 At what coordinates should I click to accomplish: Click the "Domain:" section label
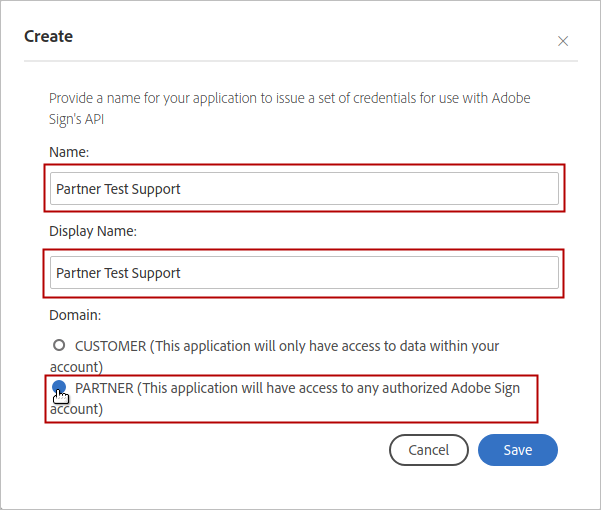coord(75,315)
